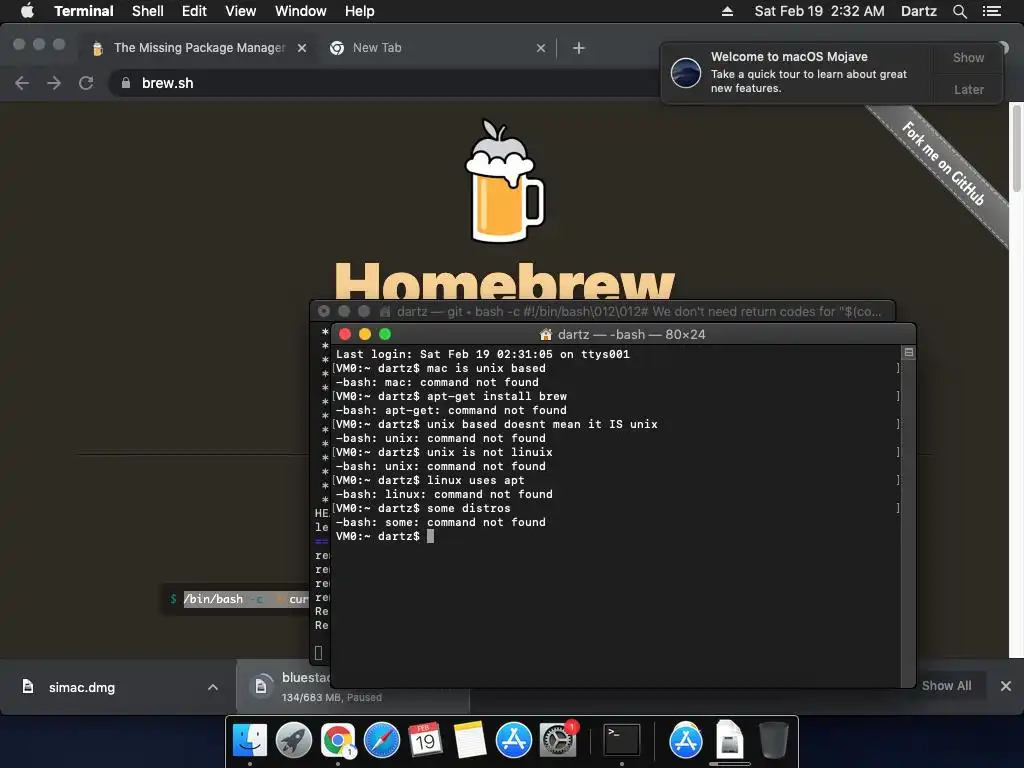Close the New Tab tab

pyautogui.click(x=541, y=48)
